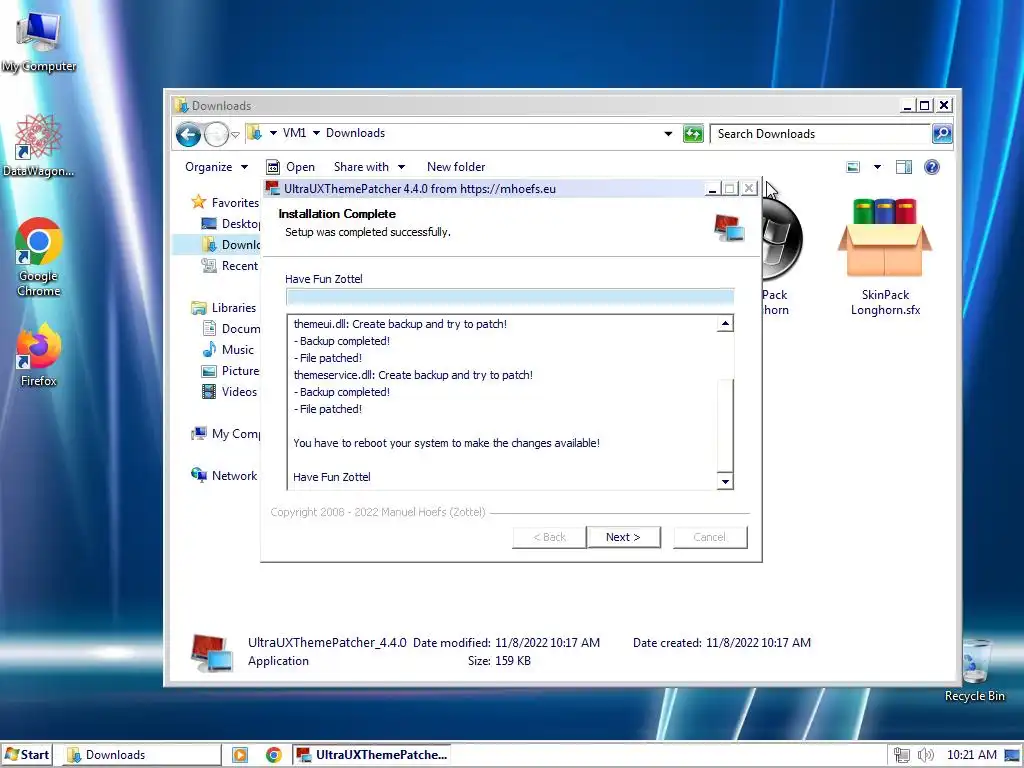Open the Organize menu
Screen dimensions: 1024x768
(216, 167)
